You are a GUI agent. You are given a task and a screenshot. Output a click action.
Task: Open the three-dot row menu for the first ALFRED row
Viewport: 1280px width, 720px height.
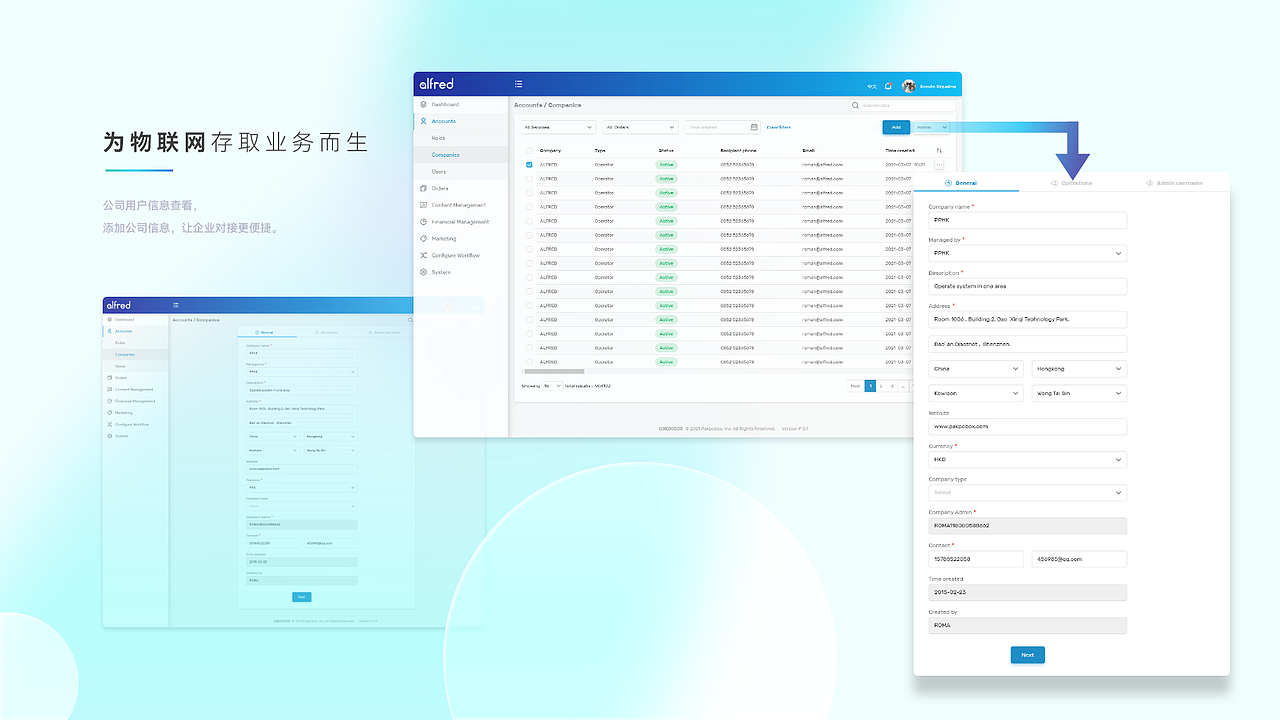[939, 165]
